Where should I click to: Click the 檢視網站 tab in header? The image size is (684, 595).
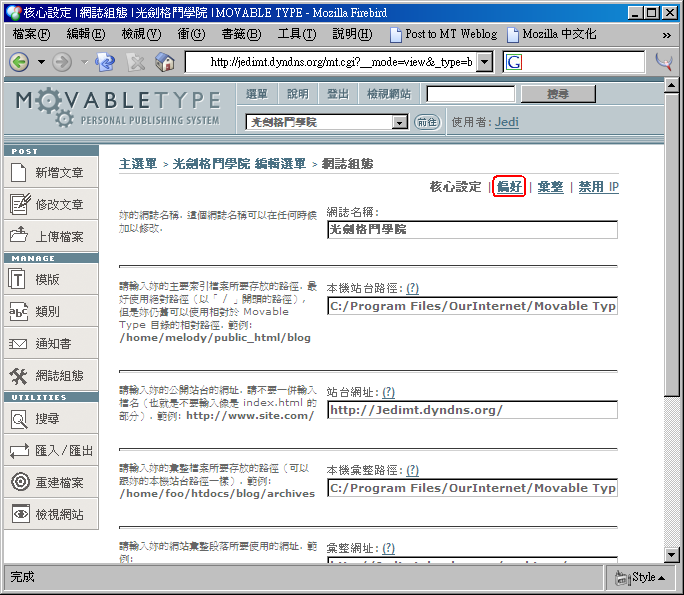[x=389, y=94]
